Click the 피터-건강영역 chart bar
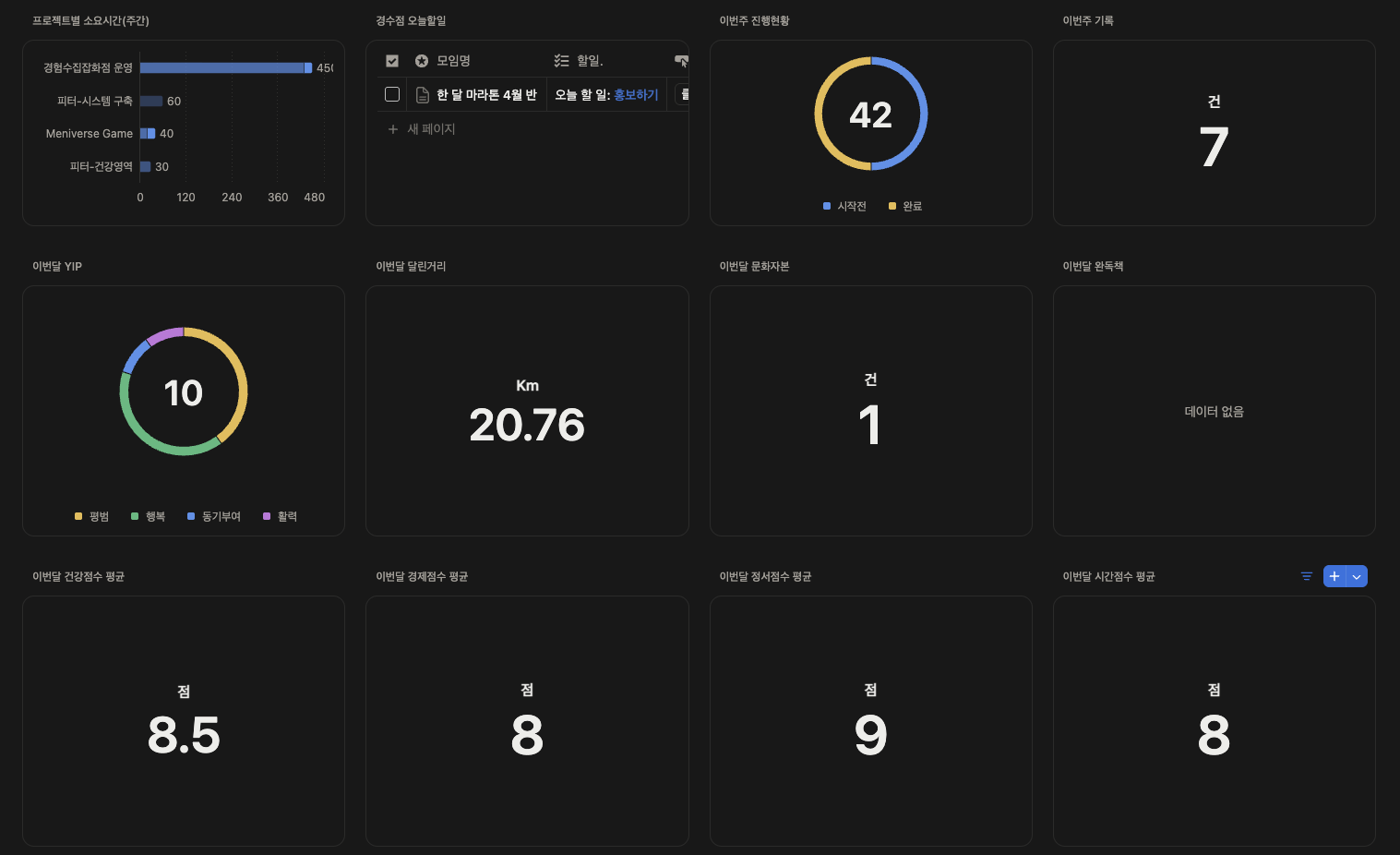 coord(145,167)
